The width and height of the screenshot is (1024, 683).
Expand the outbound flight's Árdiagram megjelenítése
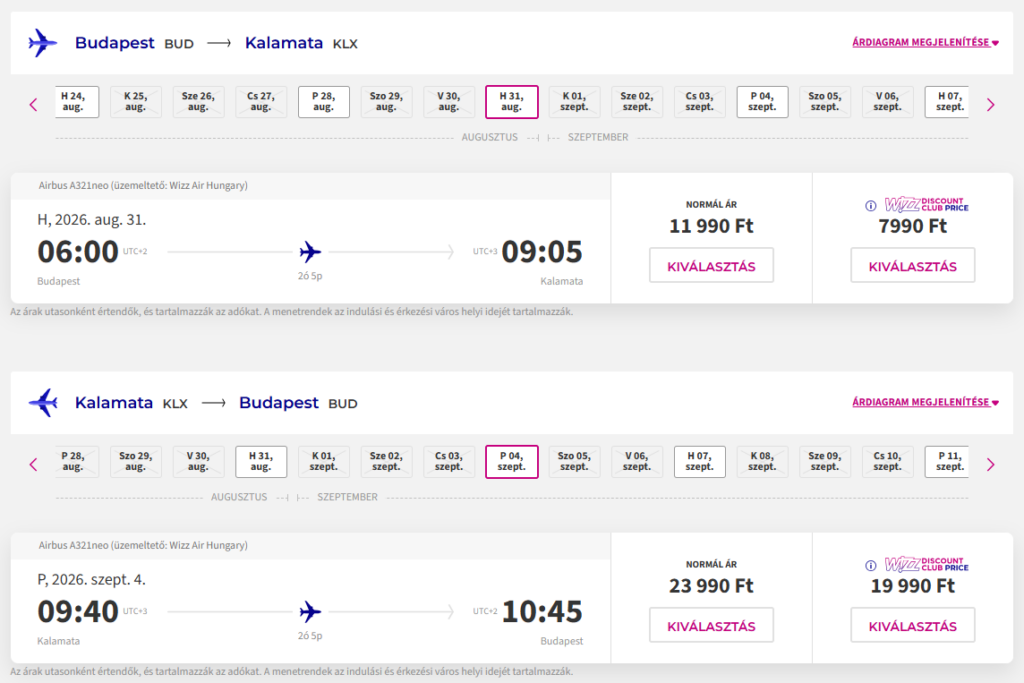click(x=925, y=43)
